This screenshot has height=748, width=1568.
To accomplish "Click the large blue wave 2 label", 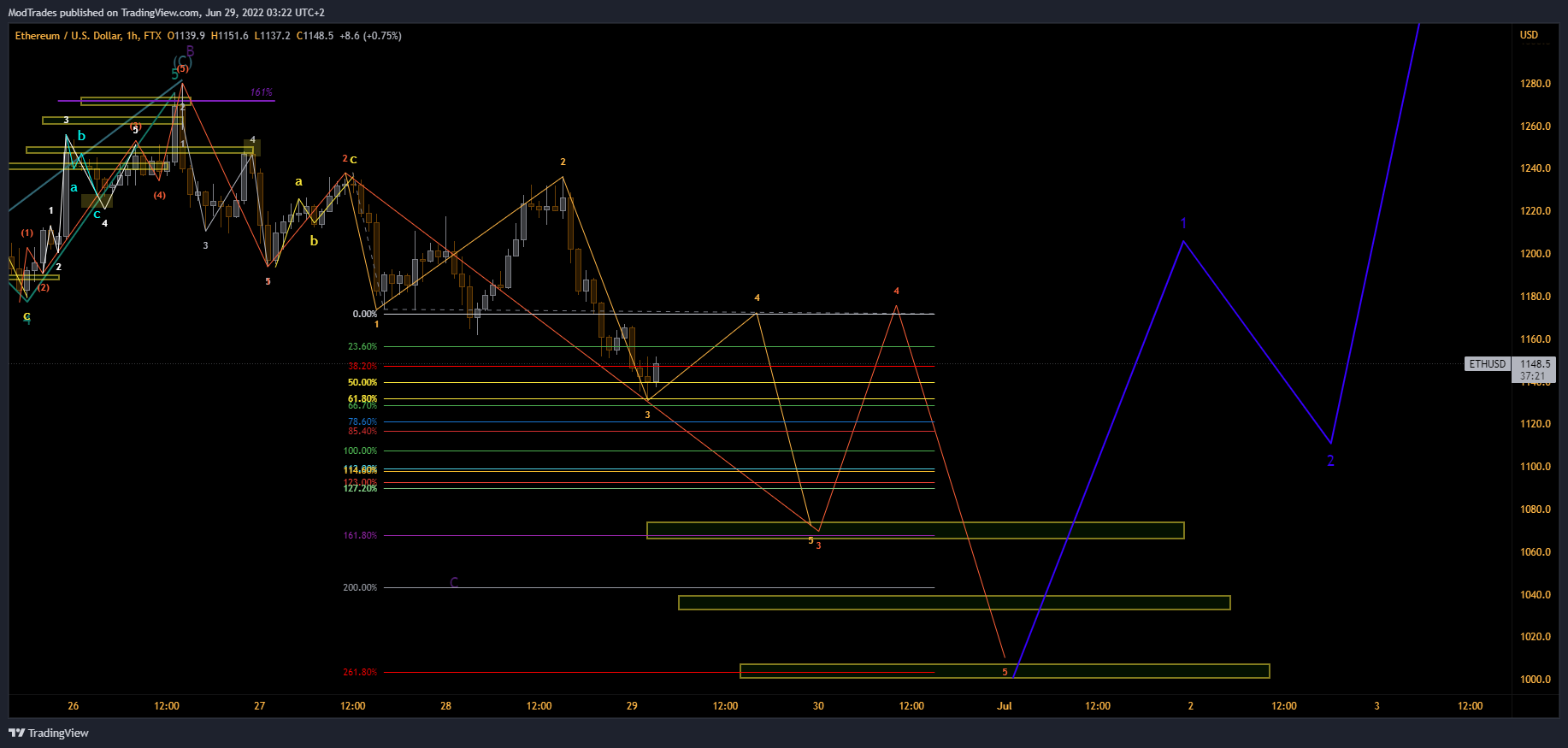I will pos(1330,461).
